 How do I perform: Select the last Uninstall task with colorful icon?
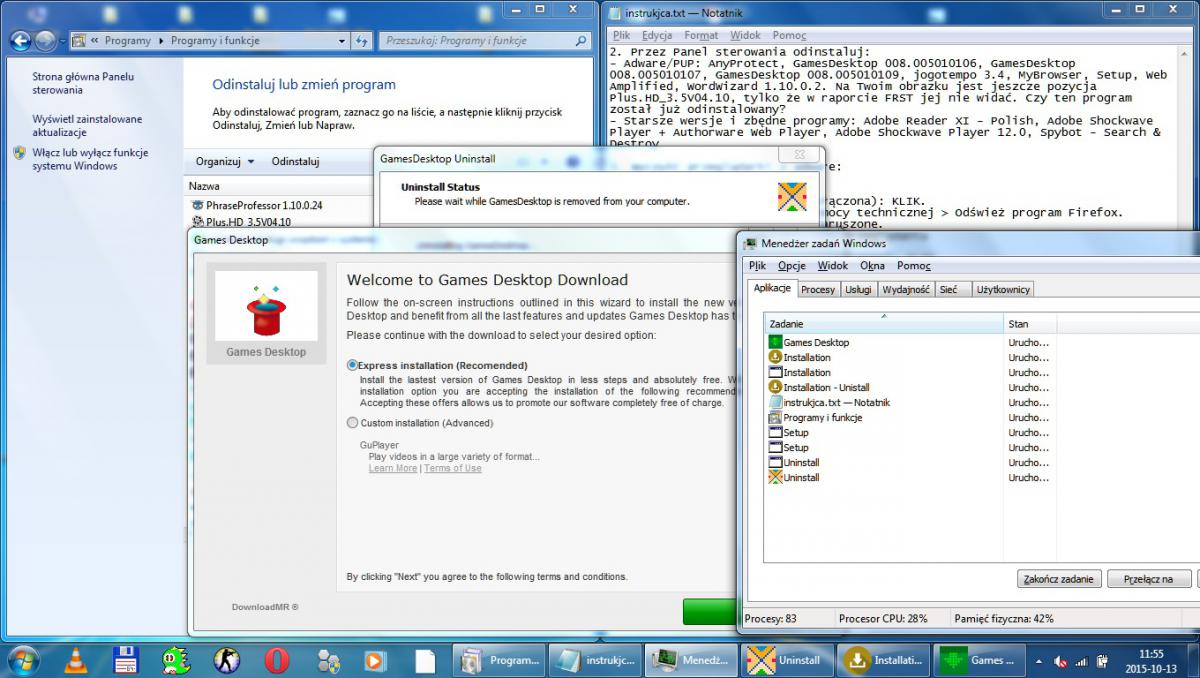pyautogui.click(x=775, y=477)
